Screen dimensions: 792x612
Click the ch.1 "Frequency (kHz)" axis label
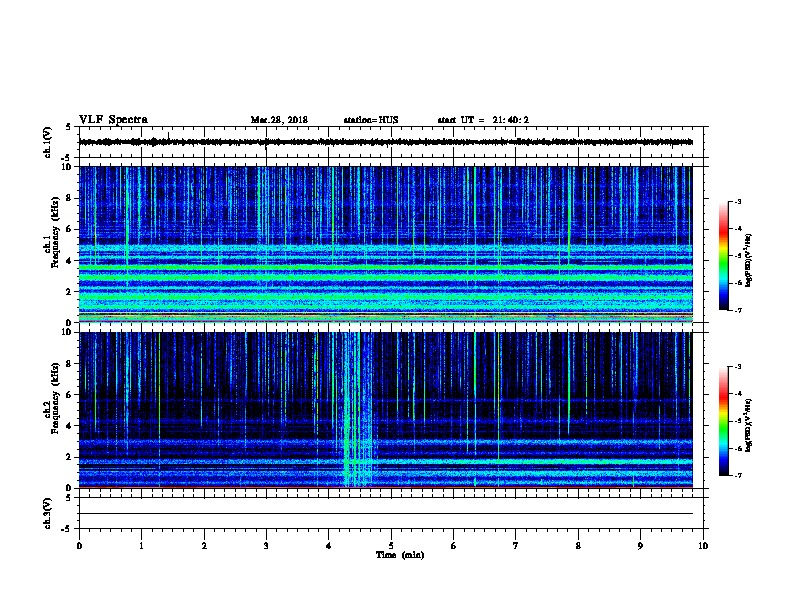tap(55, 232)
